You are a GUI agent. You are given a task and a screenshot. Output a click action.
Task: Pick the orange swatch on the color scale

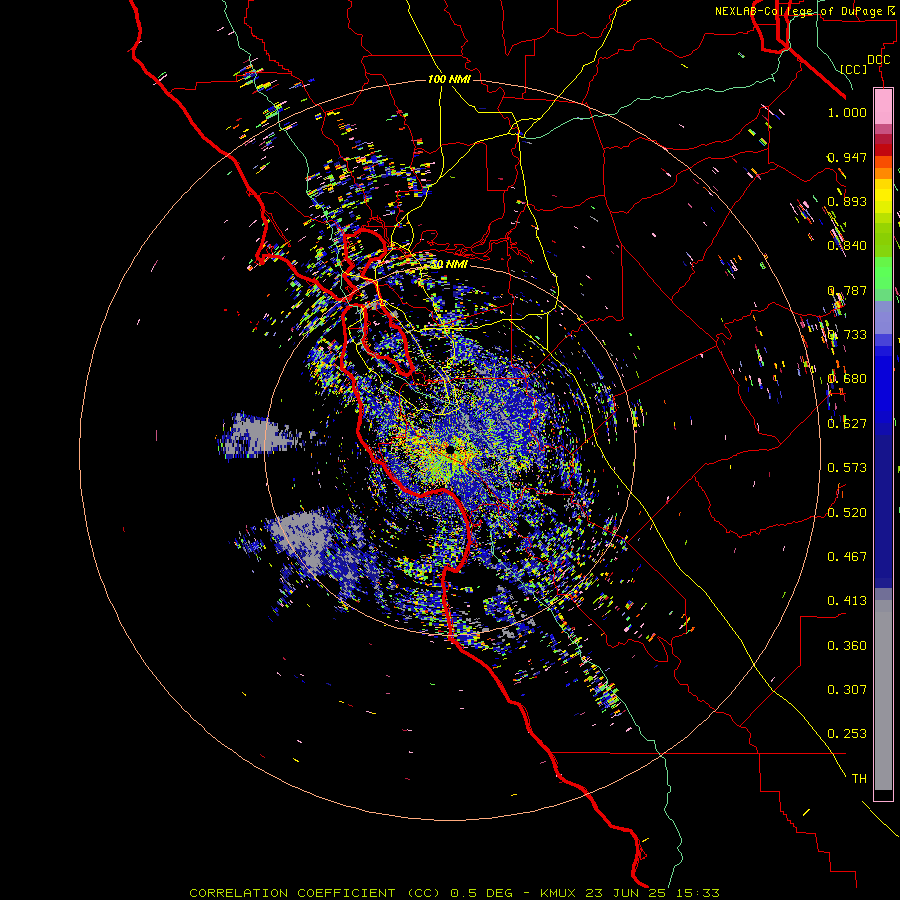click(x=883, y=173)
